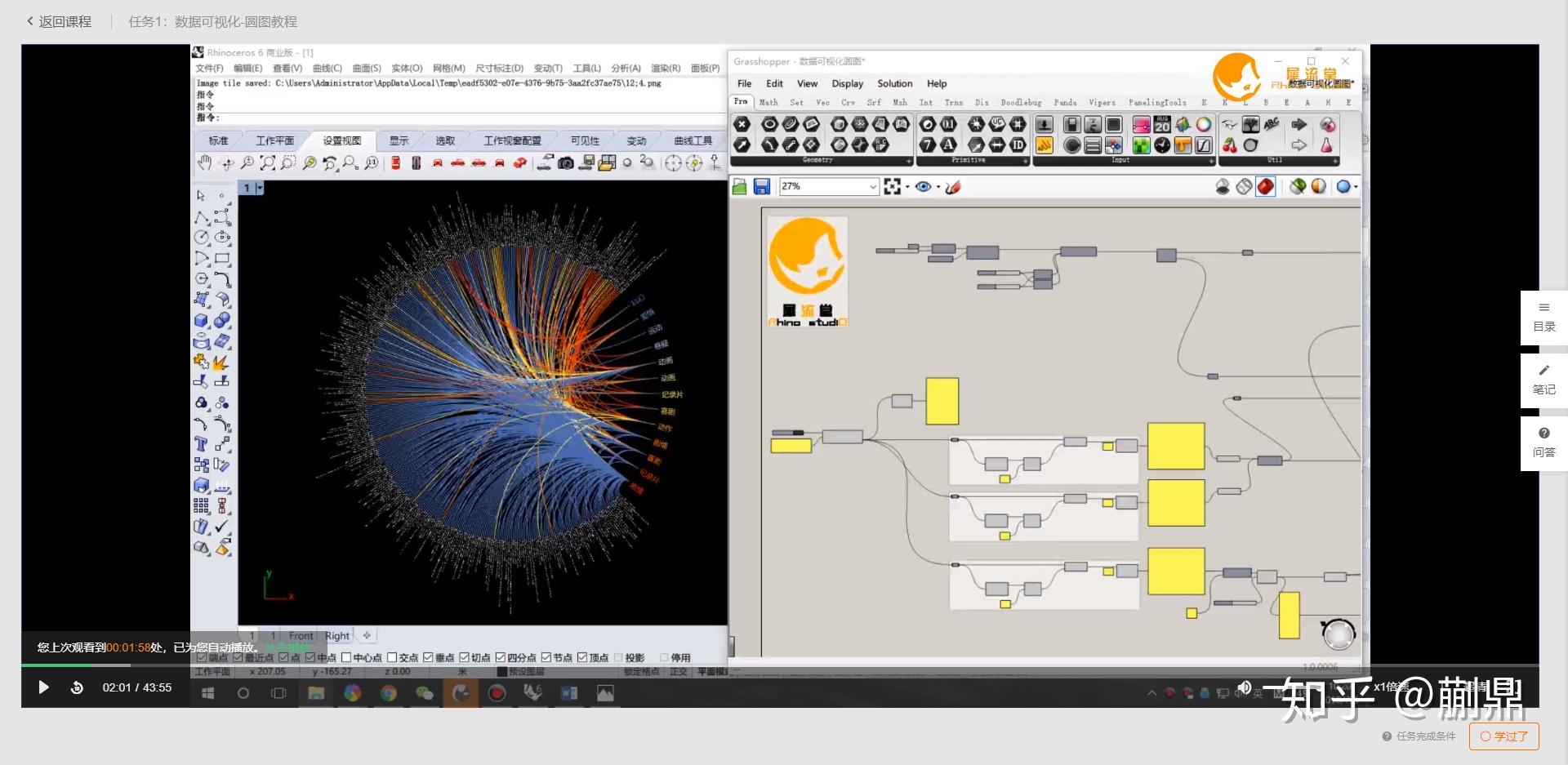Viewport: 1568px width, 765px height.
Task: Open the Zoom Extents dropdown arrow in Grasshopper
Action: (906, 187)
